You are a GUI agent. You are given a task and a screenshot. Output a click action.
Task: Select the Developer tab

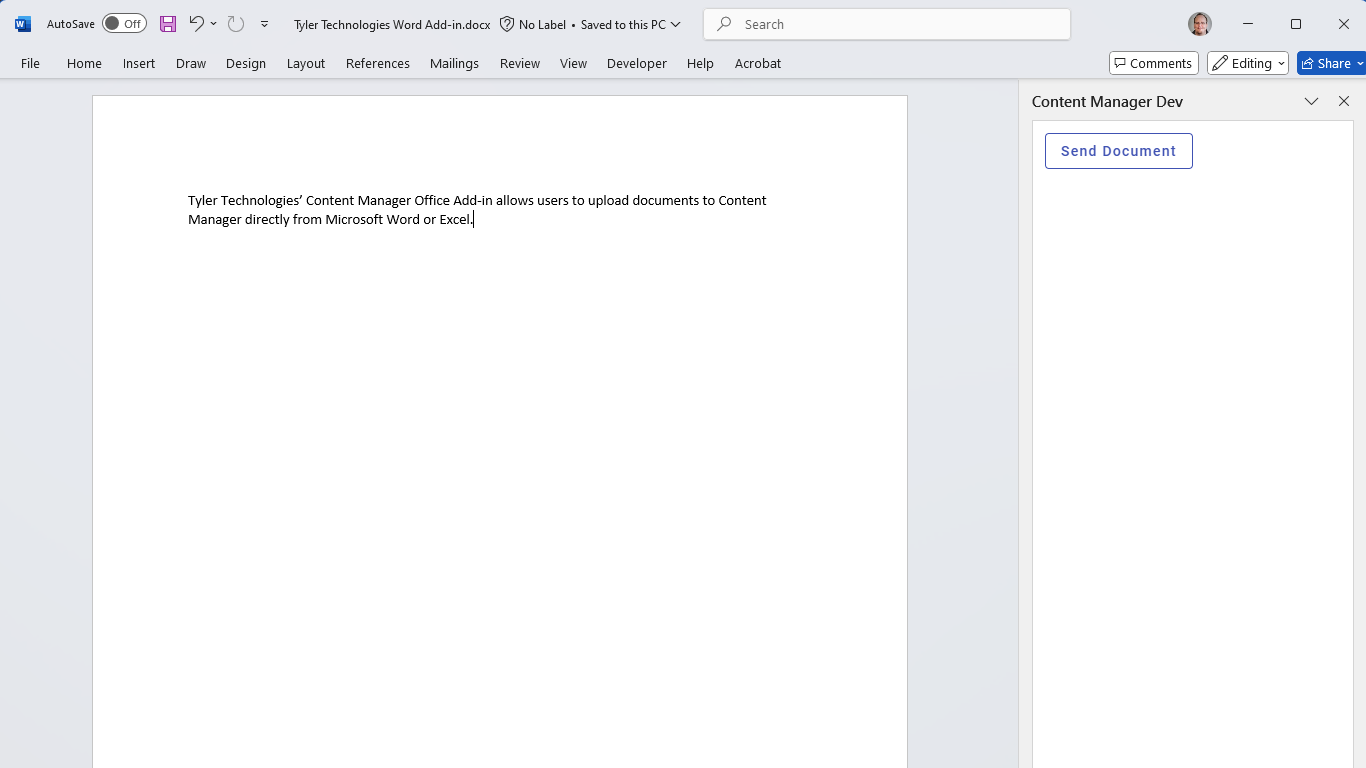coord(637,63)
